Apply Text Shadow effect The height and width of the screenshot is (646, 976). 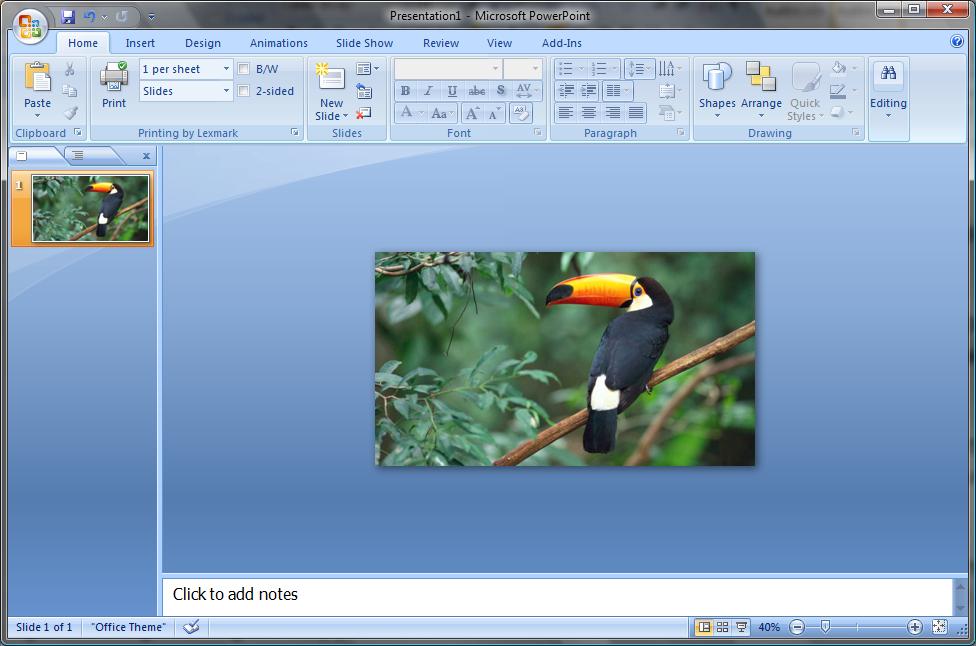pyautogui.click(x=500, y=91)
